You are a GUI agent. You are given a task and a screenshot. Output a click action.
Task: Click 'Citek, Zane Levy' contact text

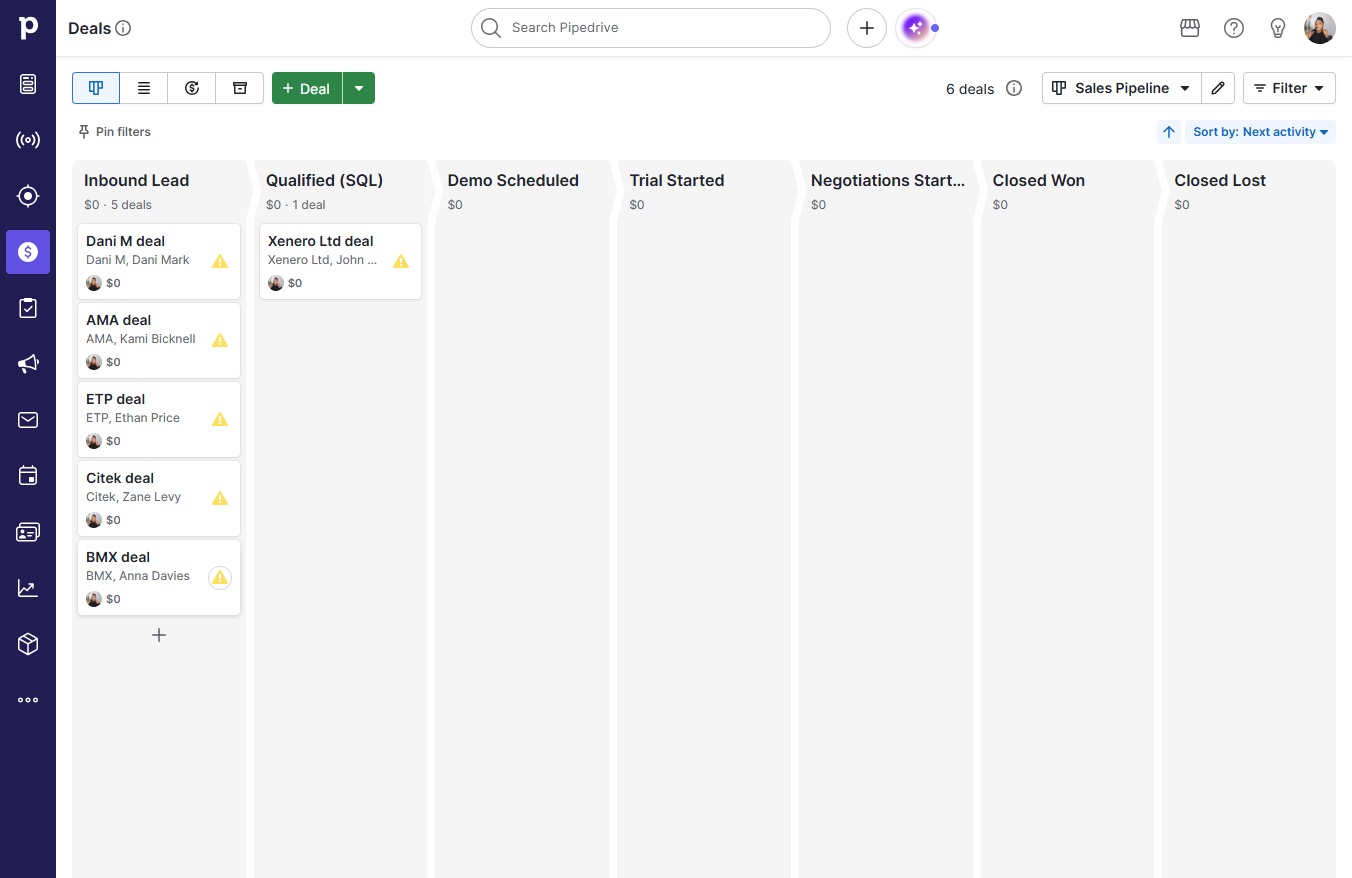pyautogui.click(x=133, y=497)
